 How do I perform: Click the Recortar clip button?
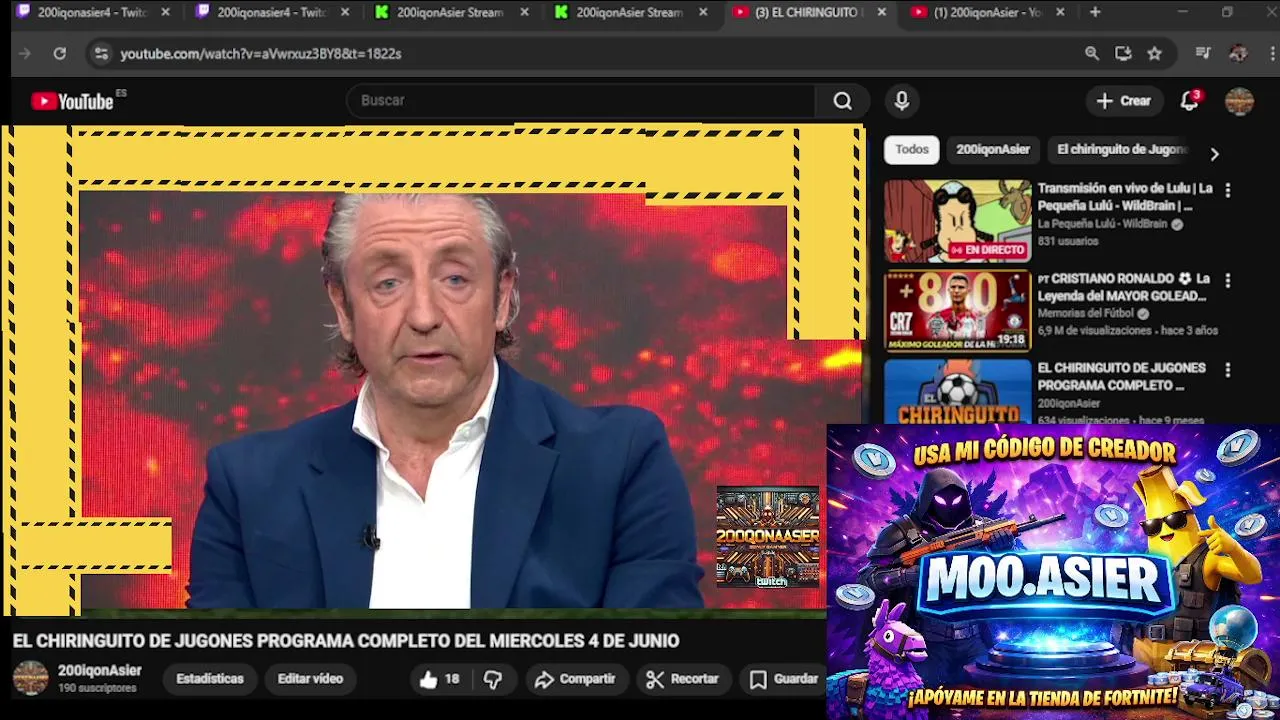tap(682, 679)
